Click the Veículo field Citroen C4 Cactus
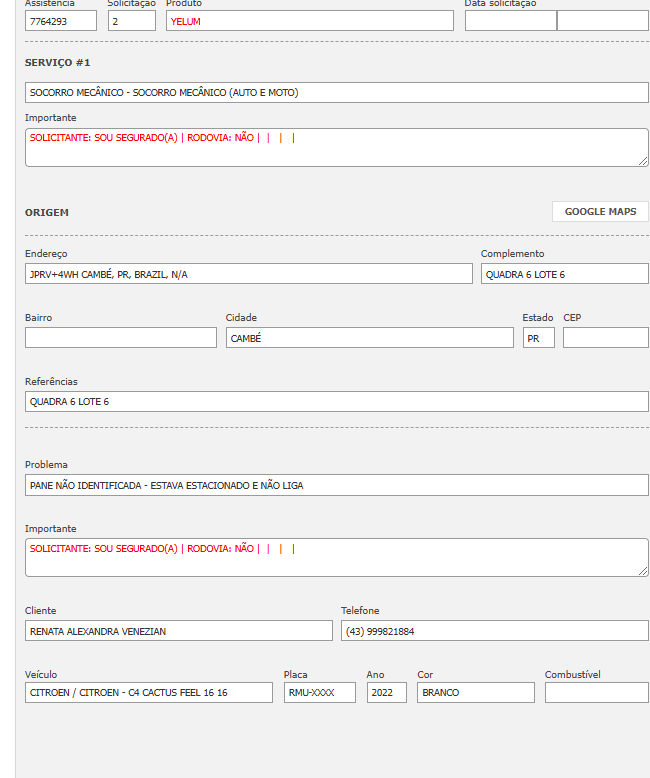 (149, 693)
